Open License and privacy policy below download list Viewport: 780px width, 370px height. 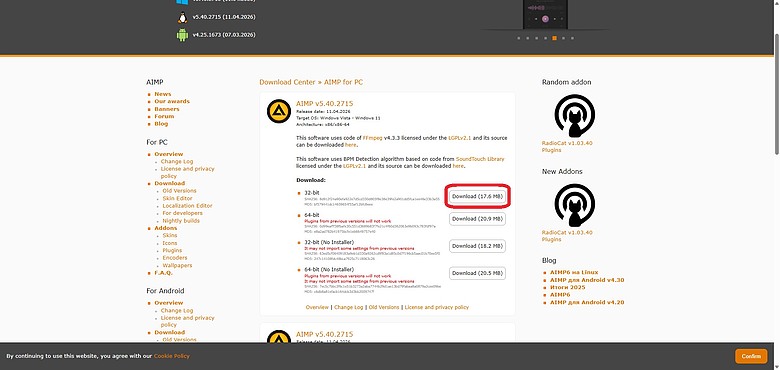coord(437,307)
